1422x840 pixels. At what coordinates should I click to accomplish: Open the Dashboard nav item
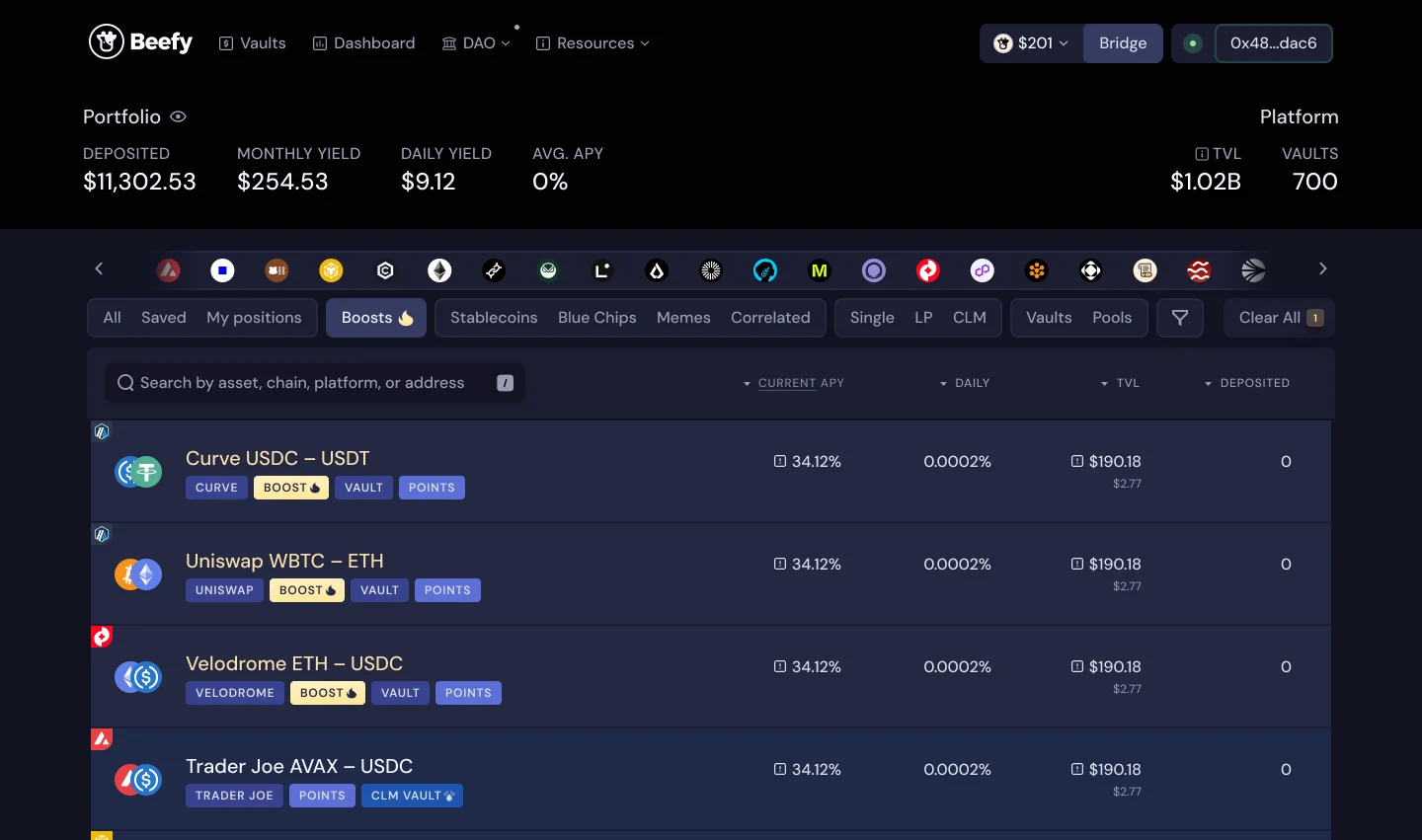[363, 43]
